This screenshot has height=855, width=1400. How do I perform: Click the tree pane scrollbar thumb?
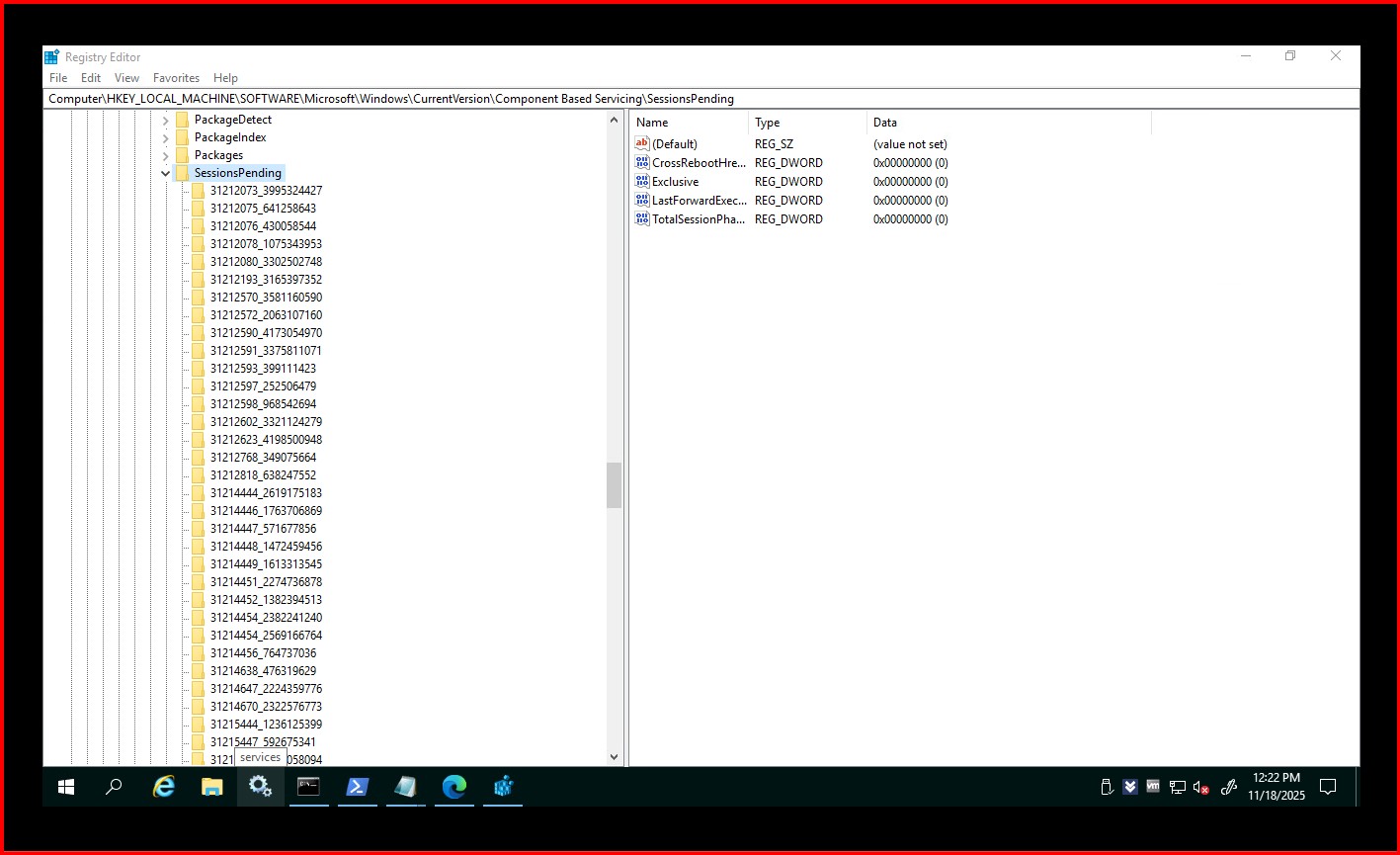pos(614,485)
